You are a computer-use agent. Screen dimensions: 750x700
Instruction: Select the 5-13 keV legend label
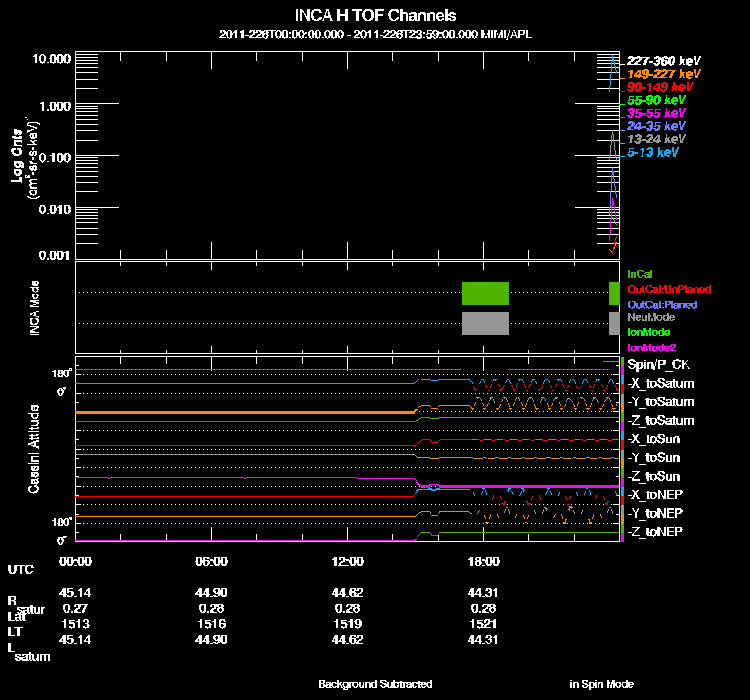pos(653,152)
